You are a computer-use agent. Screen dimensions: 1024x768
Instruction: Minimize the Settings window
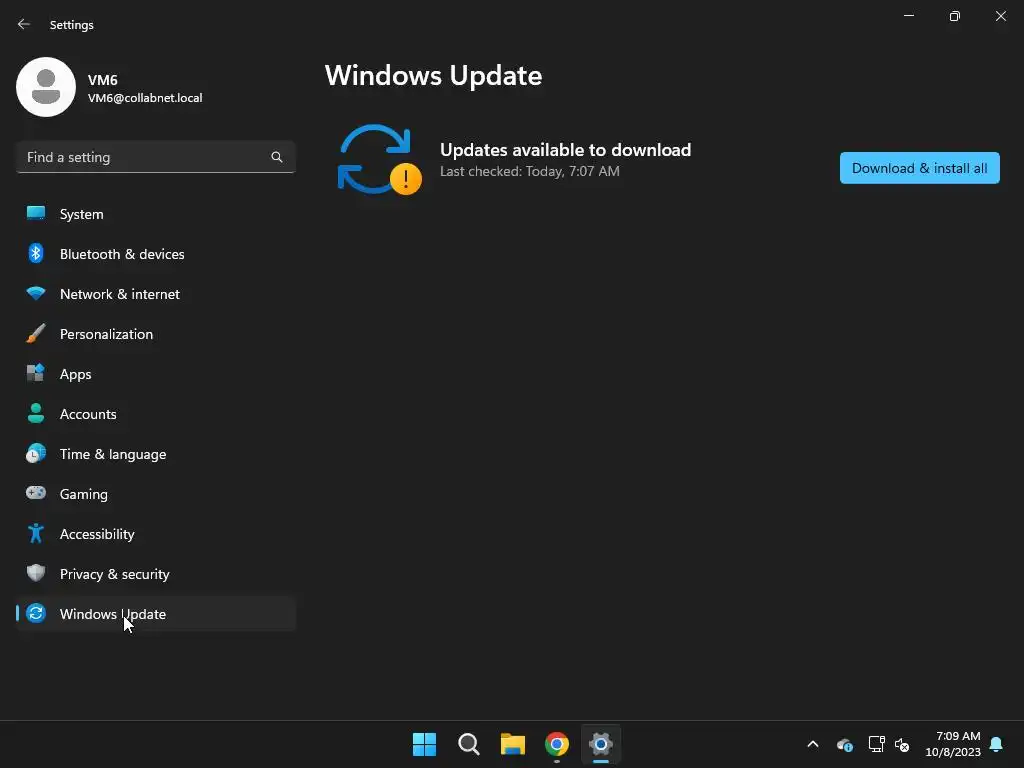pos(909,16)
